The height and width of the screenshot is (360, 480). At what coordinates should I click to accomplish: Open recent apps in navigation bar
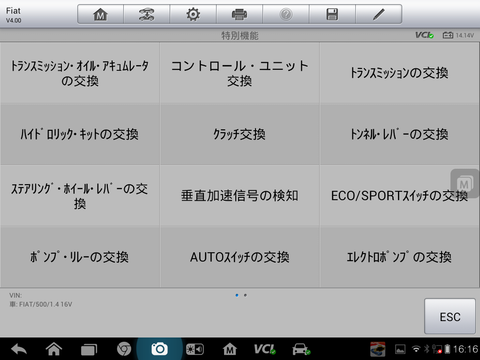(89, 349)
